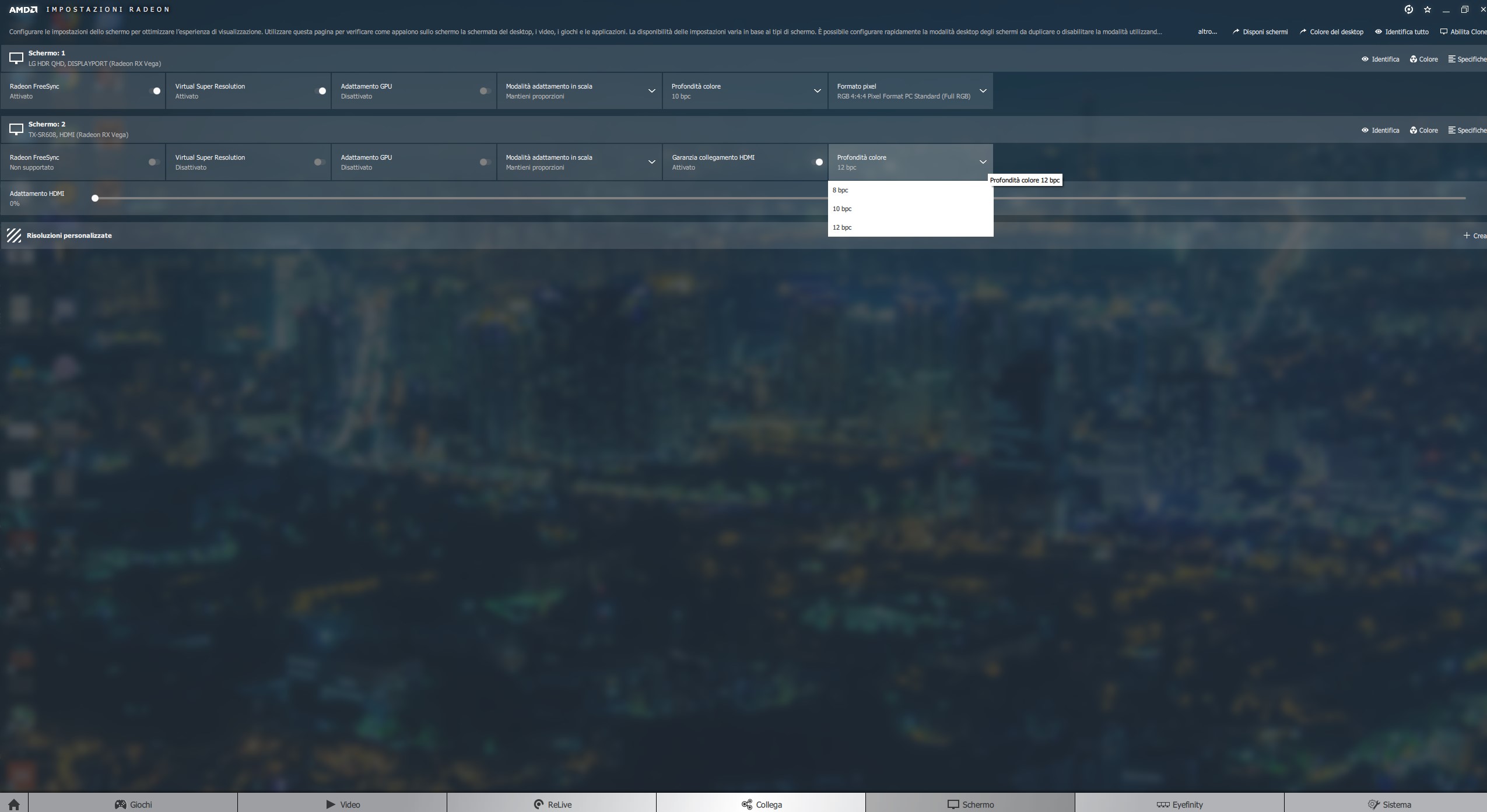Click Crea custom resolution button
Viewport: 1487px width, 812px height.
click(1474, 235)
